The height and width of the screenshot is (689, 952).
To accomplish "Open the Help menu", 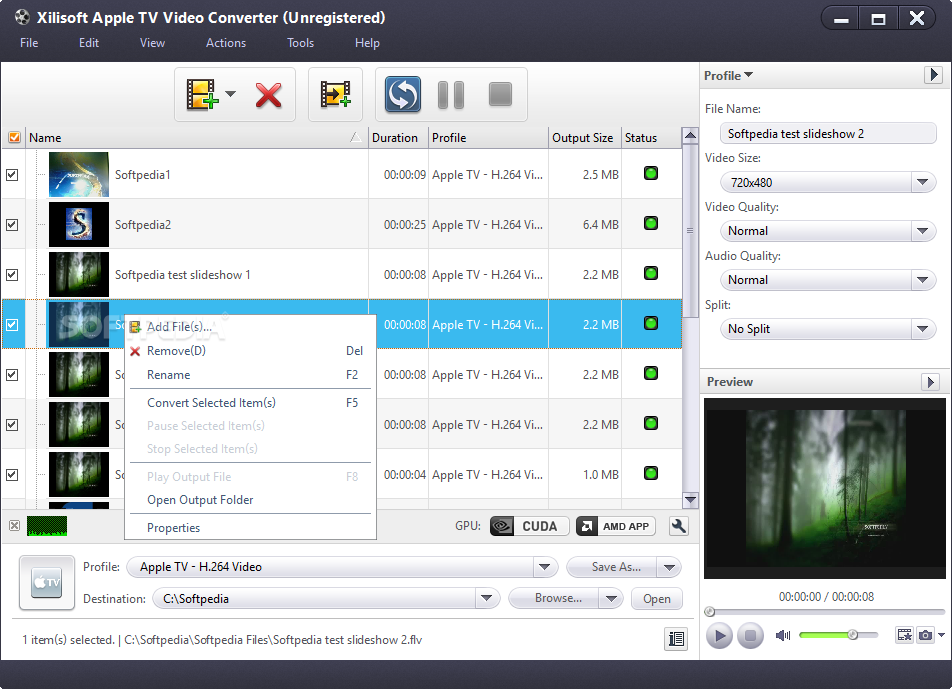I will point(367,43).
